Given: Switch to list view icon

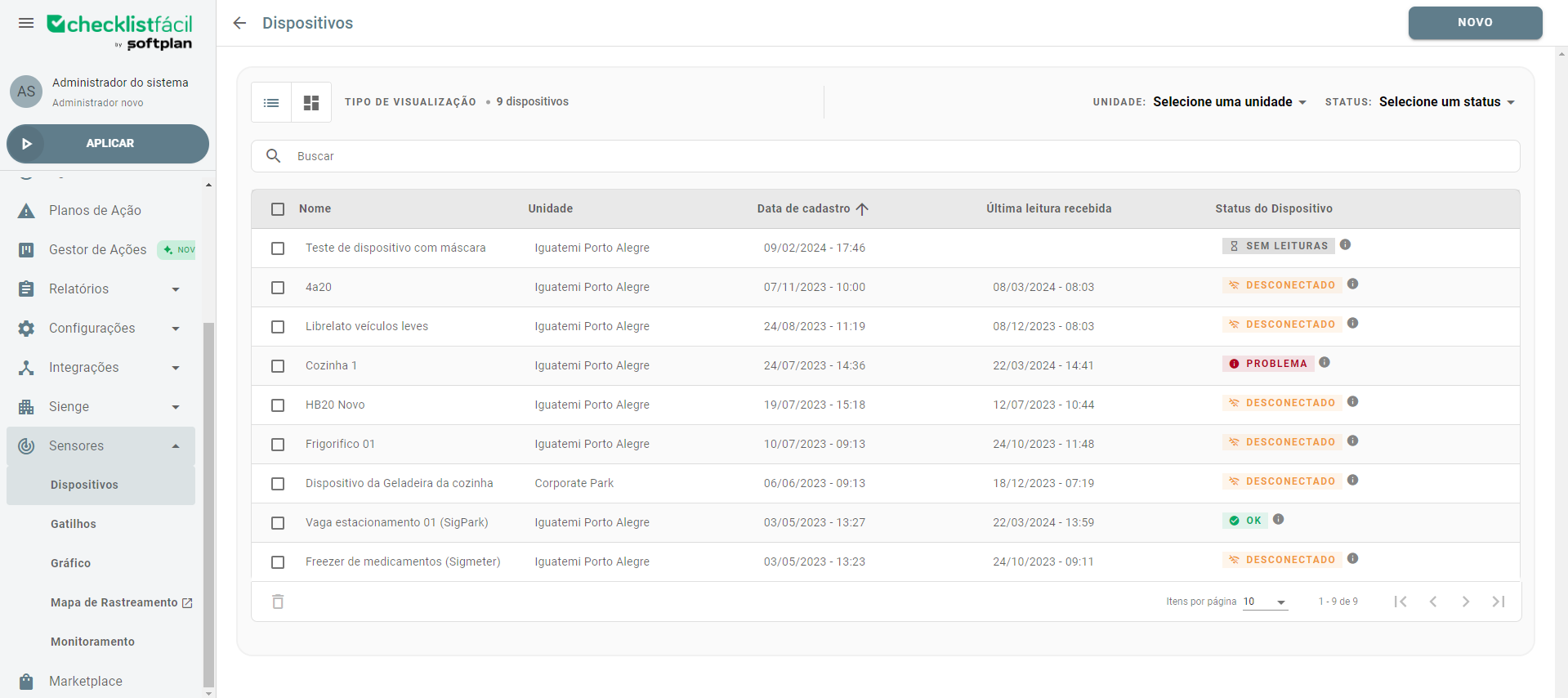Looking at the screenshot, I should point(271,102).
